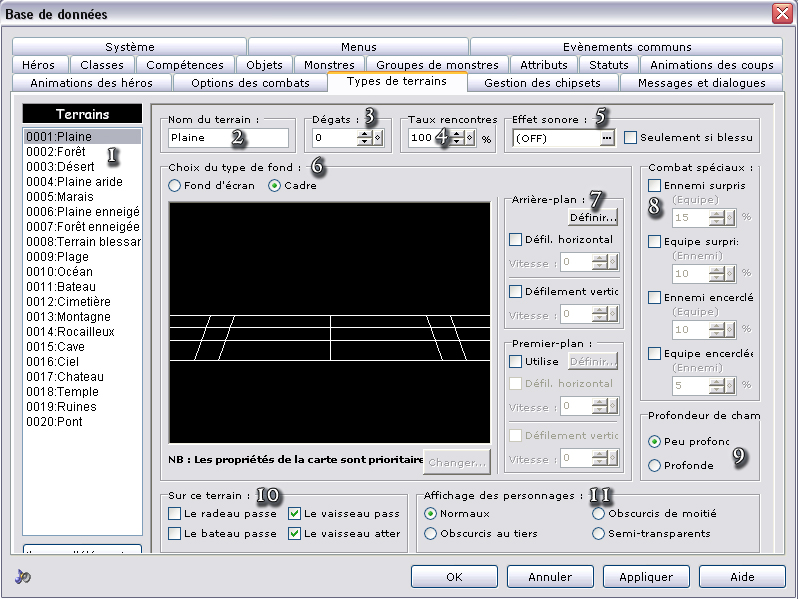Check the Seulement si blessure option
798x599 pixels.
630,138
